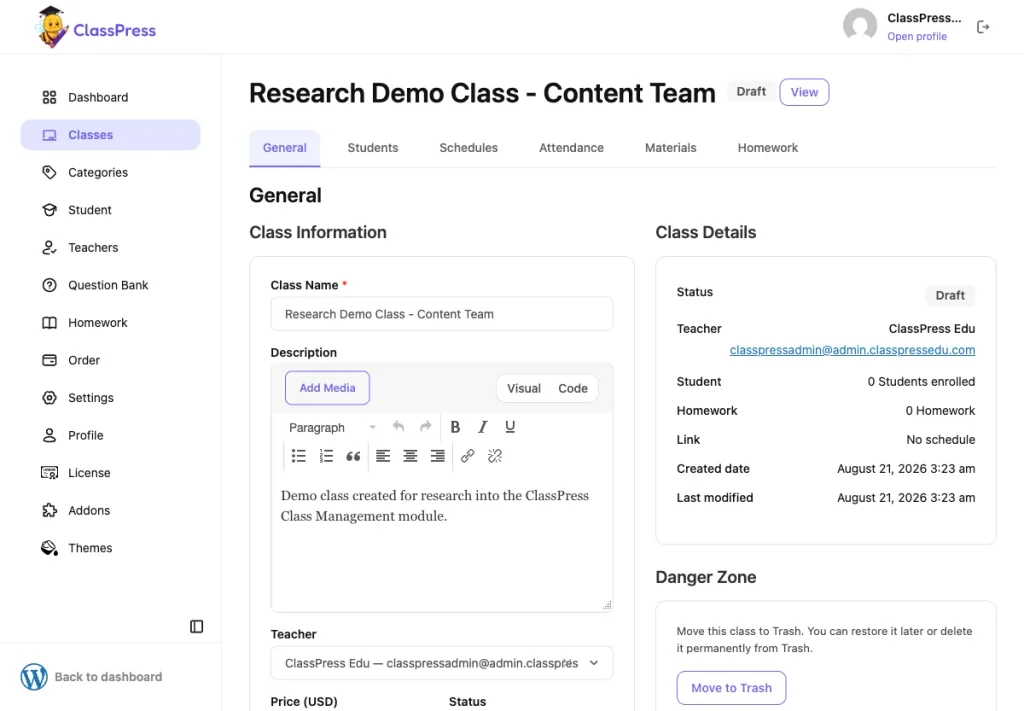The height and width of the screenshot is (711, 1024).
Task: Click the View button
Action: point(804,92)
